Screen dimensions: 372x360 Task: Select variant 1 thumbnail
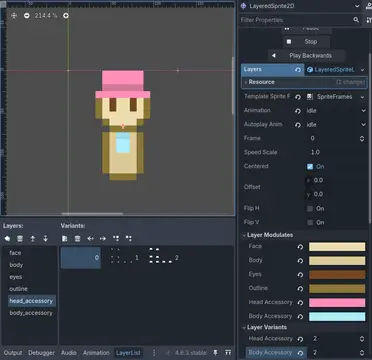[x=121, y=258]
